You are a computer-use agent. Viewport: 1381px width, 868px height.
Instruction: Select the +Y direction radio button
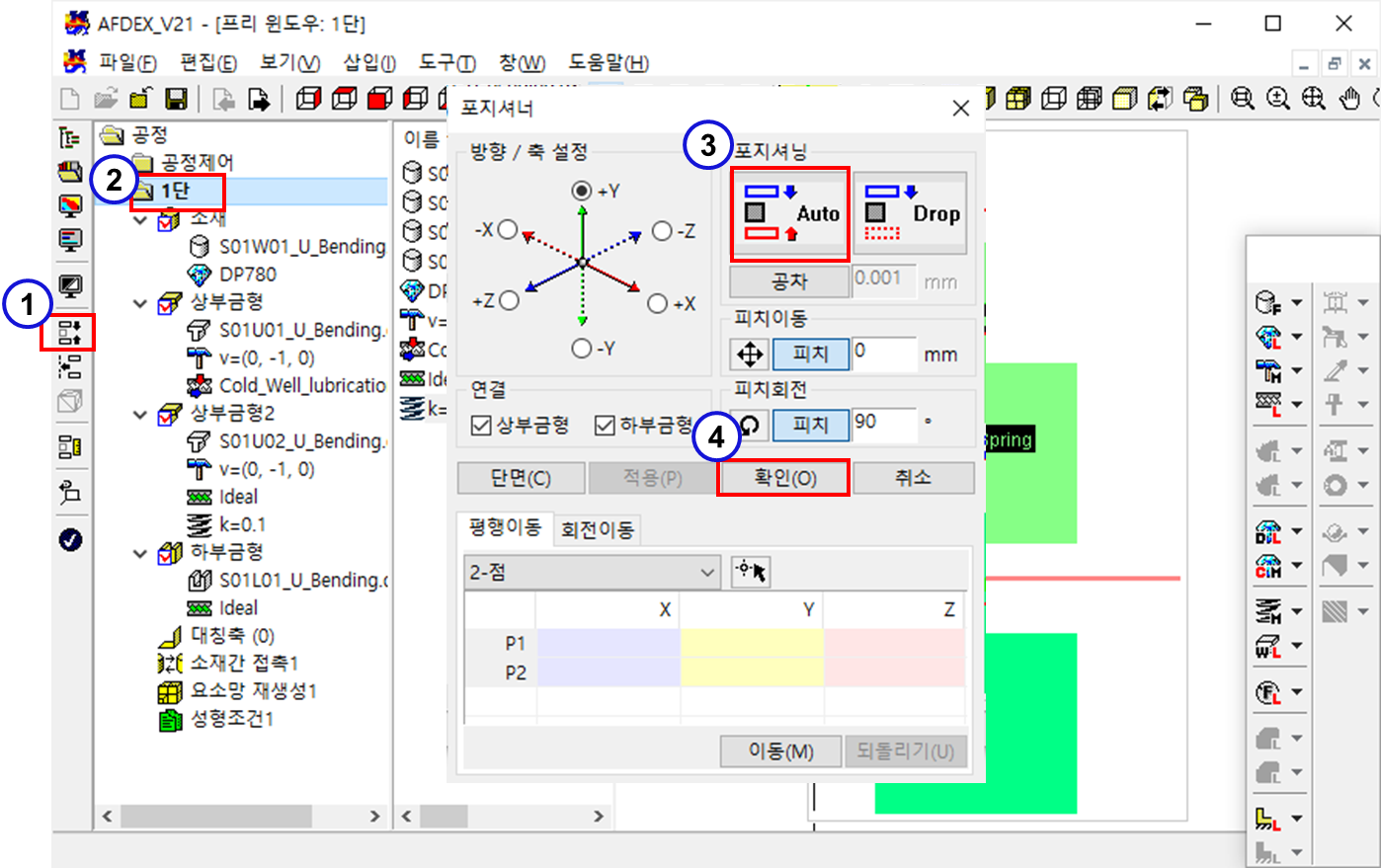click(582, 191)
